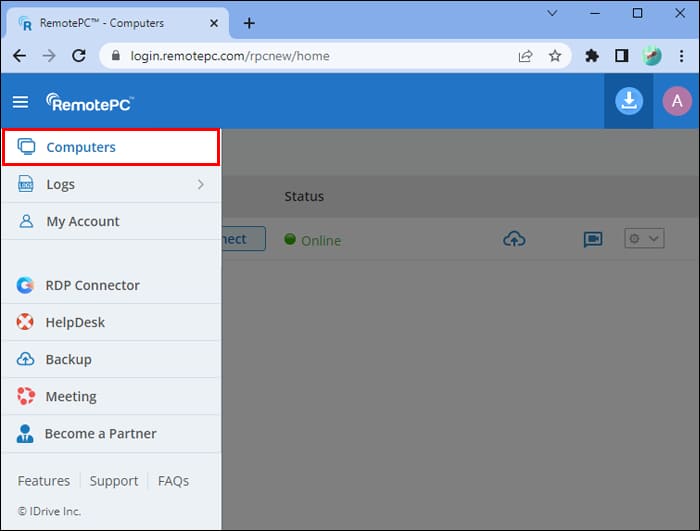Open Chrome three-dot menu
Image resolution: width=700 pixels, height=531 pixels.
[681, 56]
